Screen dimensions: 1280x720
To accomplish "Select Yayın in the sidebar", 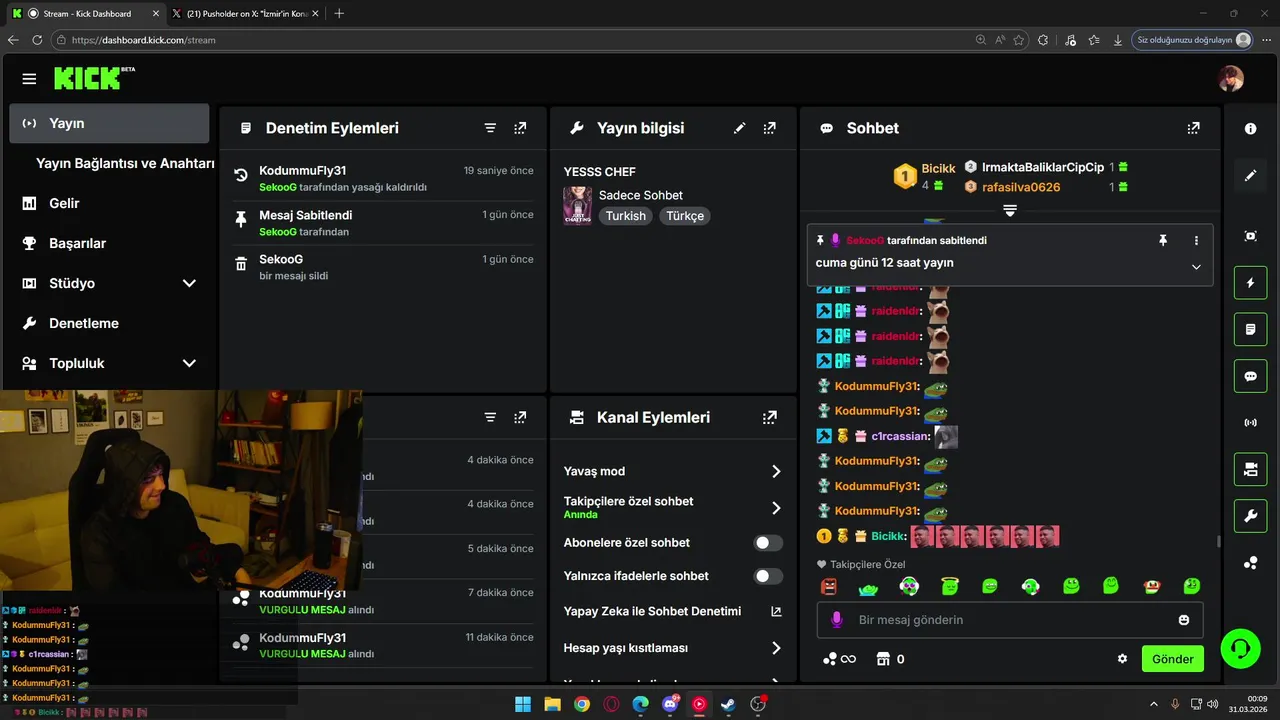I will click(109, 123).
